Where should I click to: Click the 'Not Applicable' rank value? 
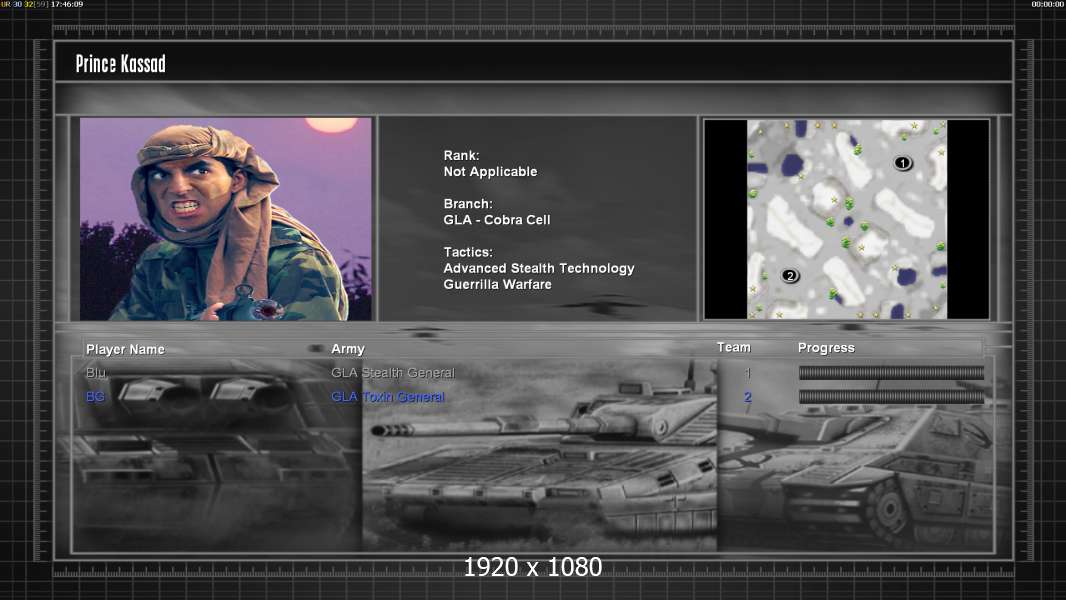490,172
